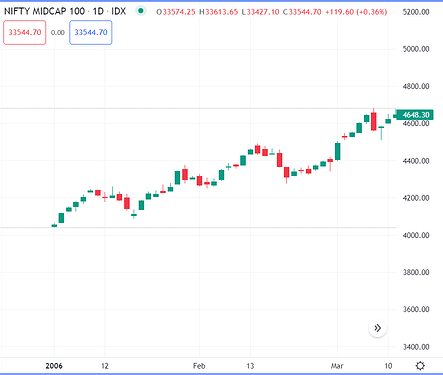Click the 3800.00 price axis label
This screenshot has width=443, height=375.
(x=416, y=272)
